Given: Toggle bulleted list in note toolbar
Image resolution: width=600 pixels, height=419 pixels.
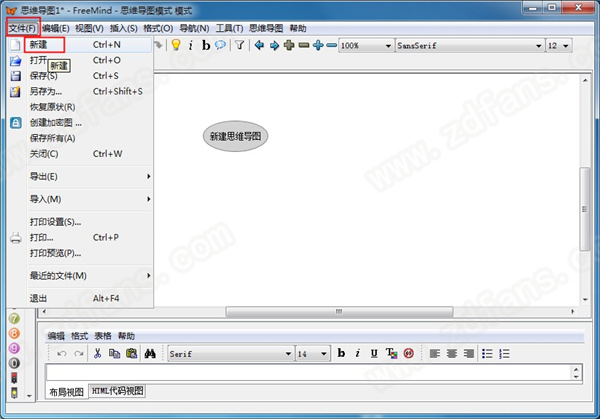Looking at the screenshot, I should 487,354.
